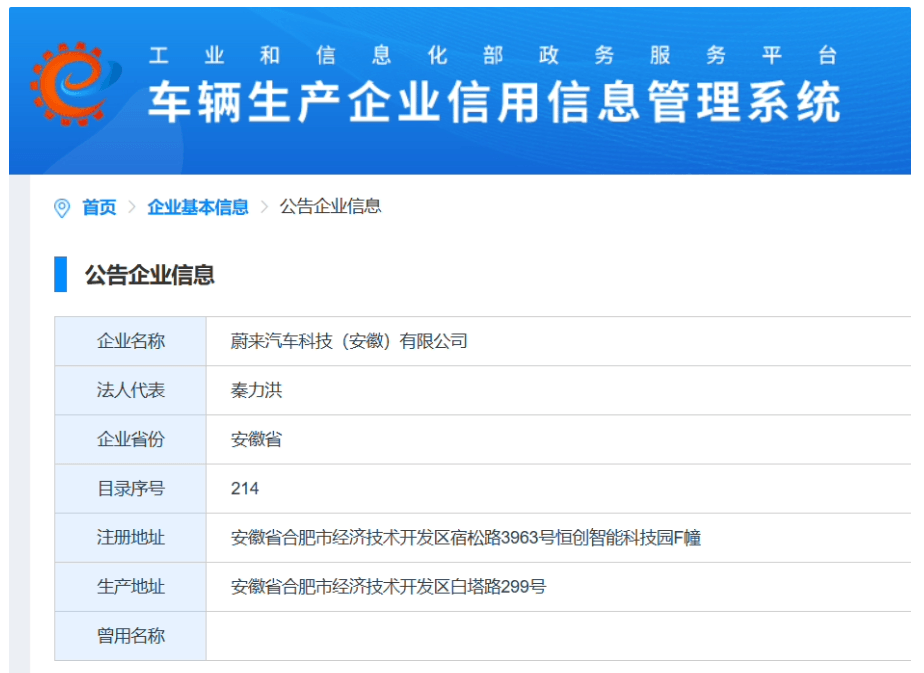Screen dimensions: 924x673
Task: Select the 企业名称 label cell
Action: [x=130, y=341]
